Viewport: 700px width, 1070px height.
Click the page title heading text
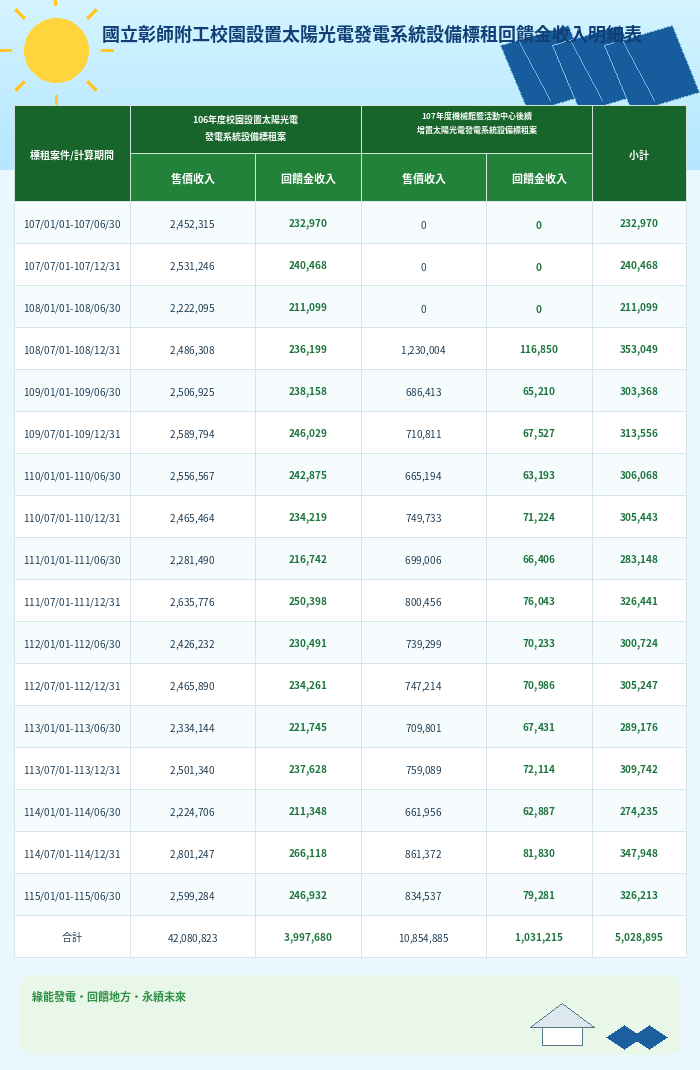click(371, 35)
